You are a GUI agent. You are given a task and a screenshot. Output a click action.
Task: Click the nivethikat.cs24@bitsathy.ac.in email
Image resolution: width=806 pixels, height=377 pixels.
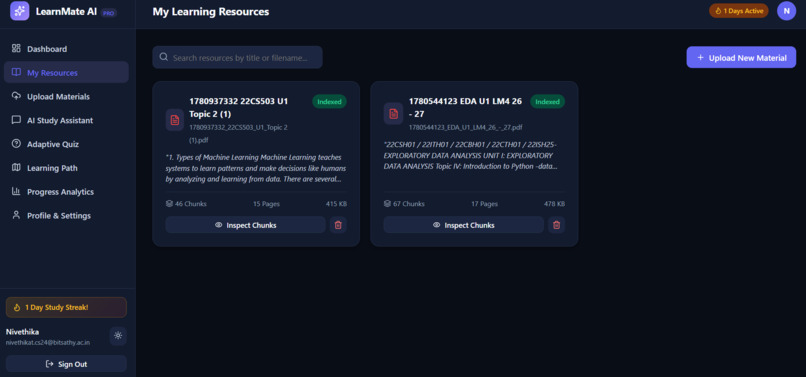(48, 342)
